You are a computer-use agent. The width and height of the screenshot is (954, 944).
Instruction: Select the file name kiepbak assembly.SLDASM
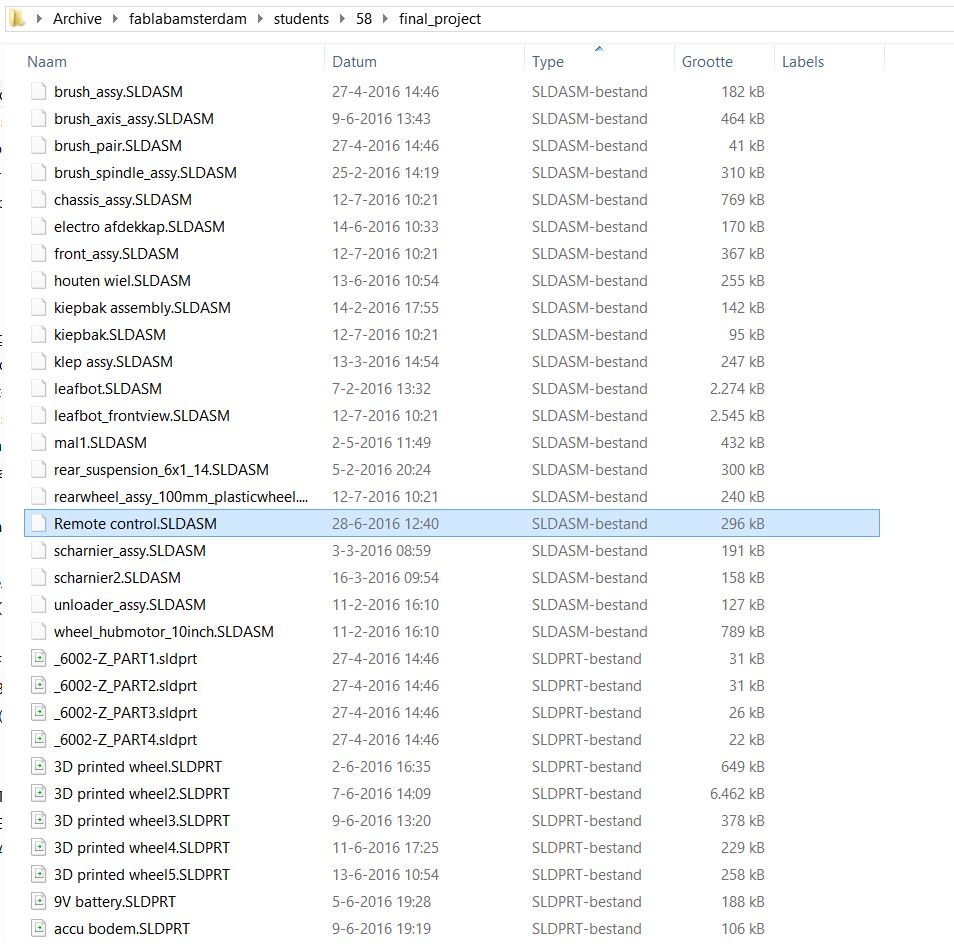142,308
